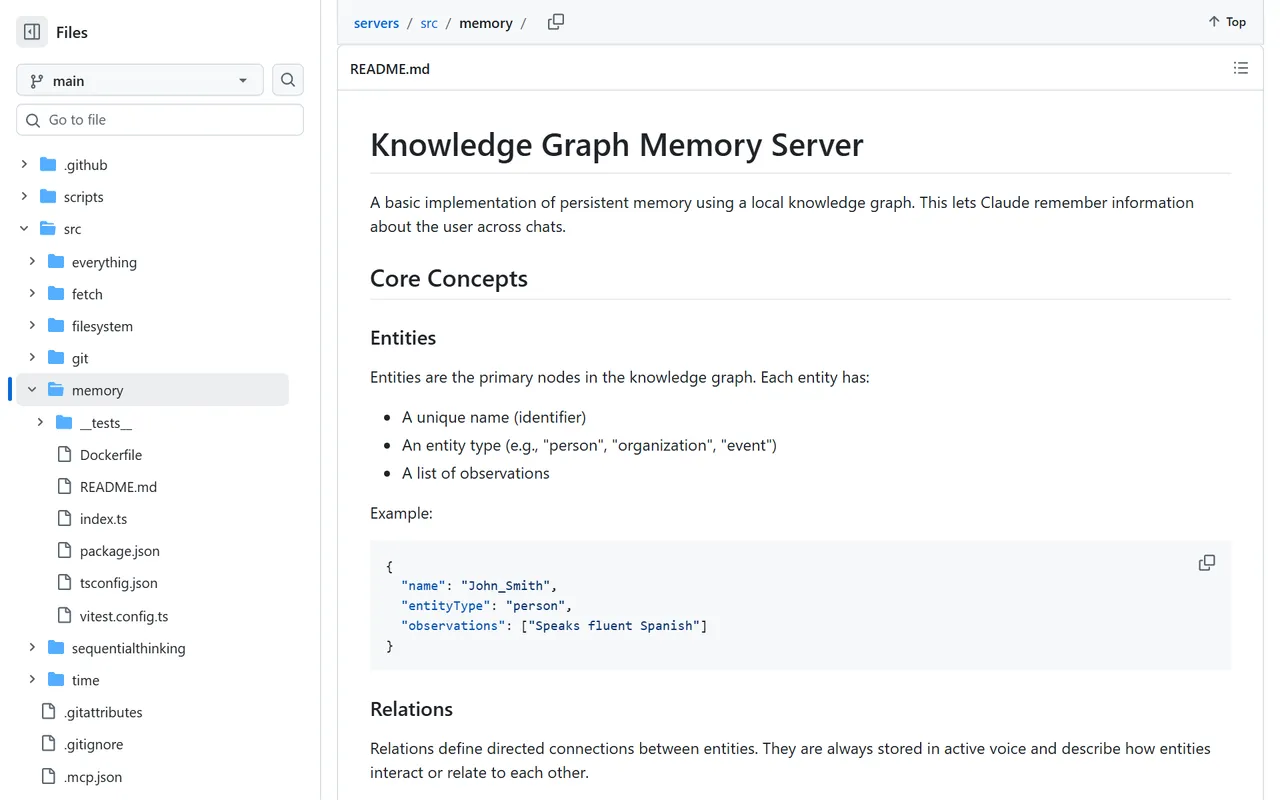Expand the __tests__ folder chevron
Viewport: 1280px width, 800px height.
point(40,422)
